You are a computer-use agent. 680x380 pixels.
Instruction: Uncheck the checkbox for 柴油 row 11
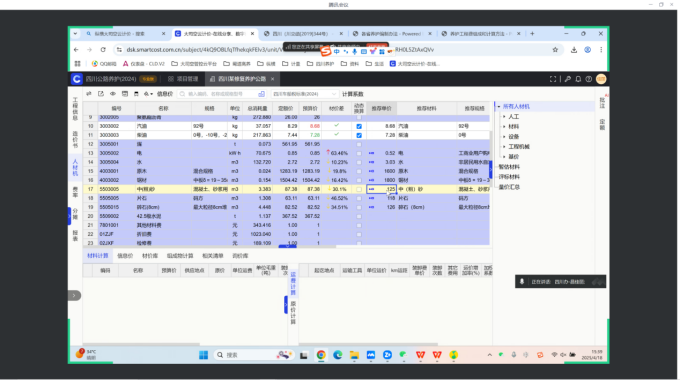coord(359,135)
